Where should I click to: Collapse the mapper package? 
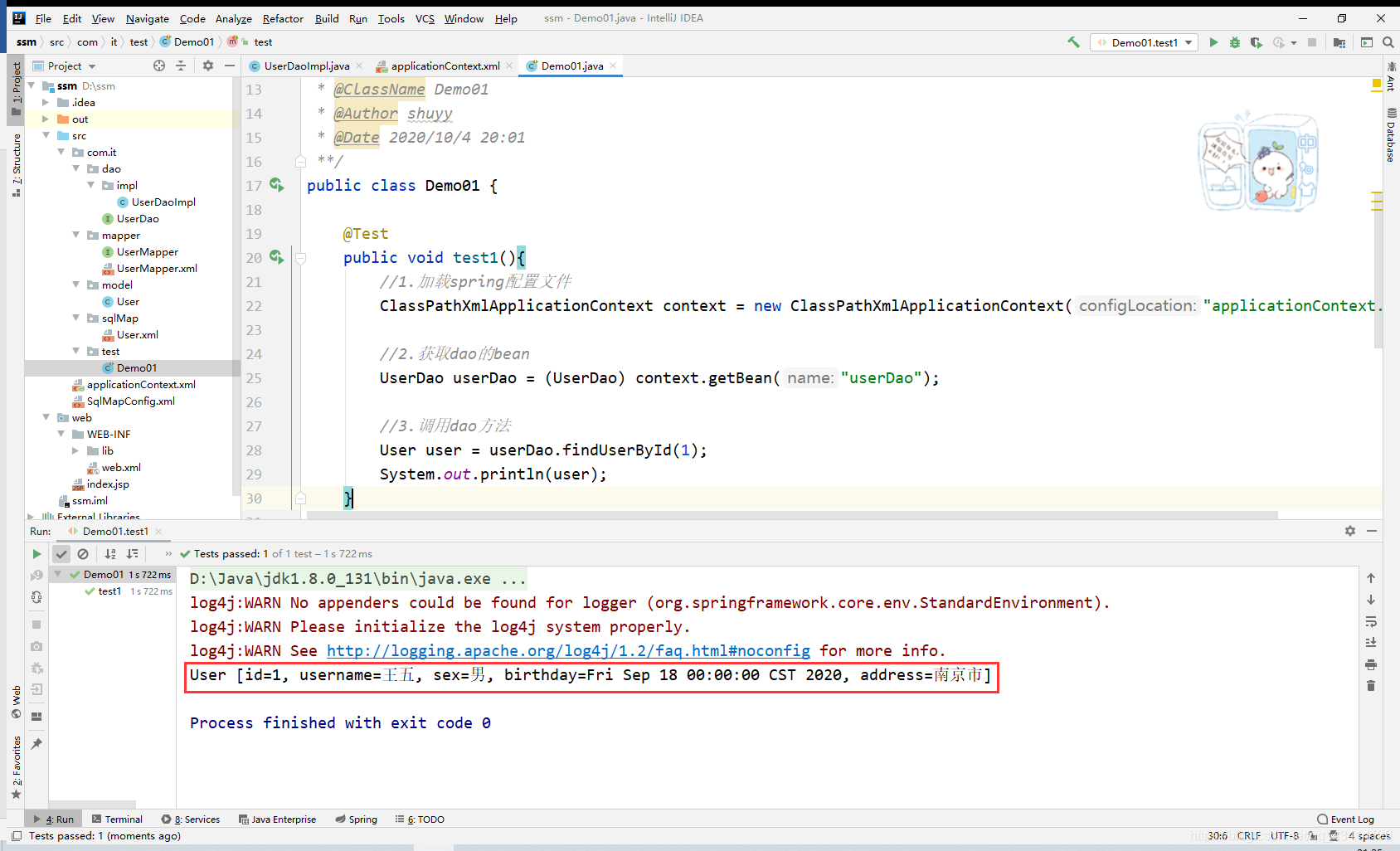click(x=76, y=235)
